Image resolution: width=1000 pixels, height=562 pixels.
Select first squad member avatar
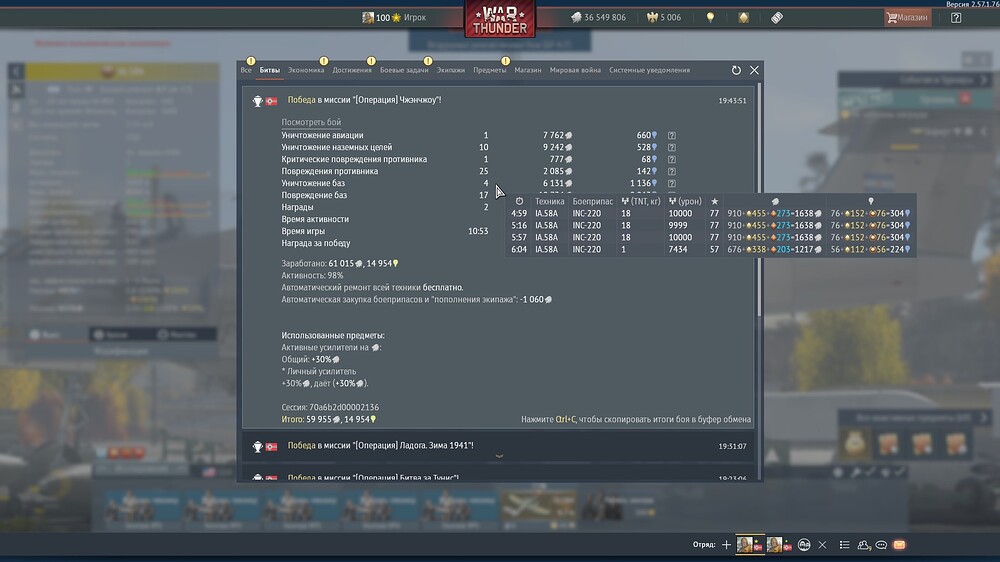coord(749,545)
